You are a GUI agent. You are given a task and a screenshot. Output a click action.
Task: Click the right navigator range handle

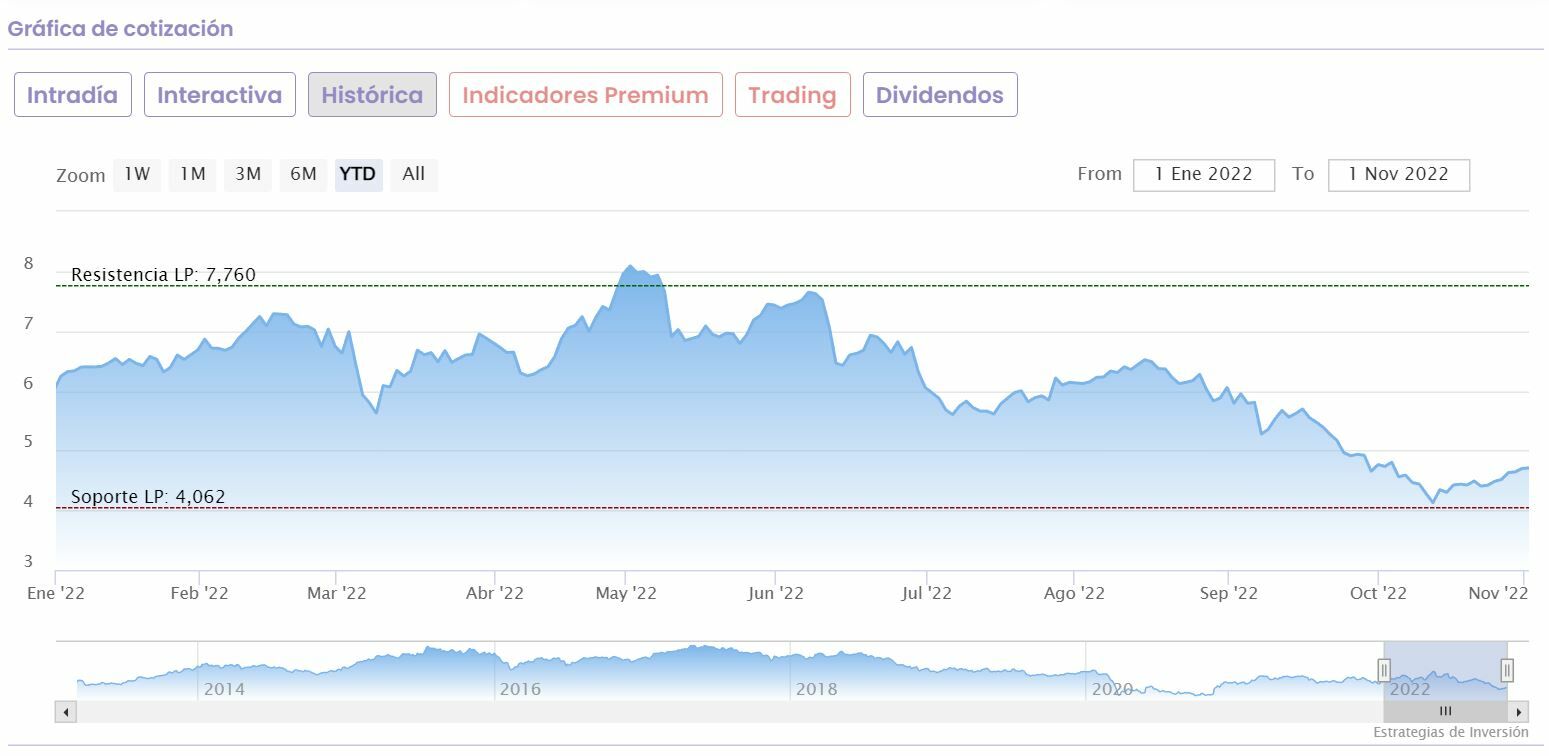[1507, 669]
